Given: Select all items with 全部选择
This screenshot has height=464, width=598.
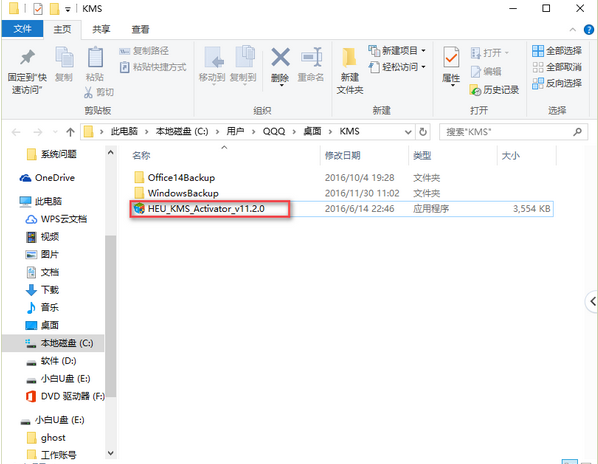Looking at the screenshot, I should click(557, 51).
